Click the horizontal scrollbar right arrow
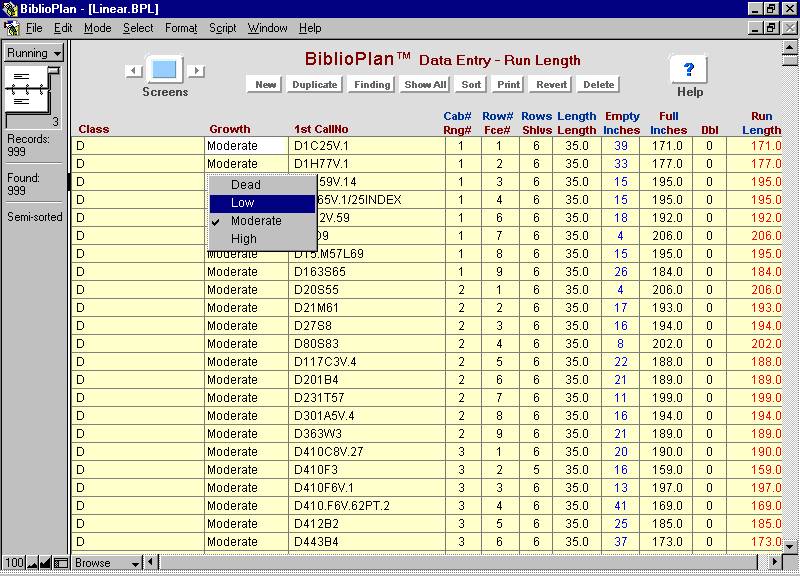This screenshot has width=800, height=576. 774,563
